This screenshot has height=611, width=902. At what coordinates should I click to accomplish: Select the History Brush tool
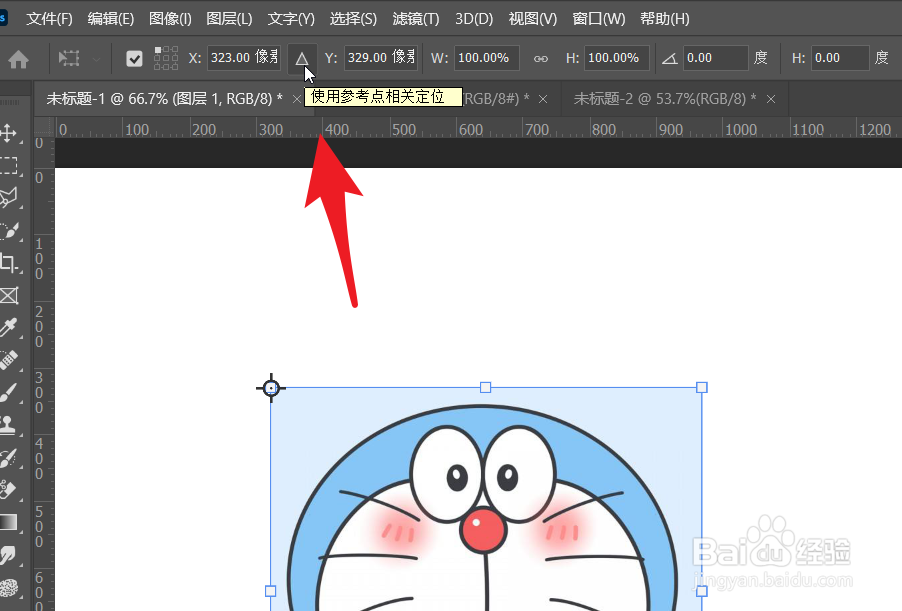9,458
